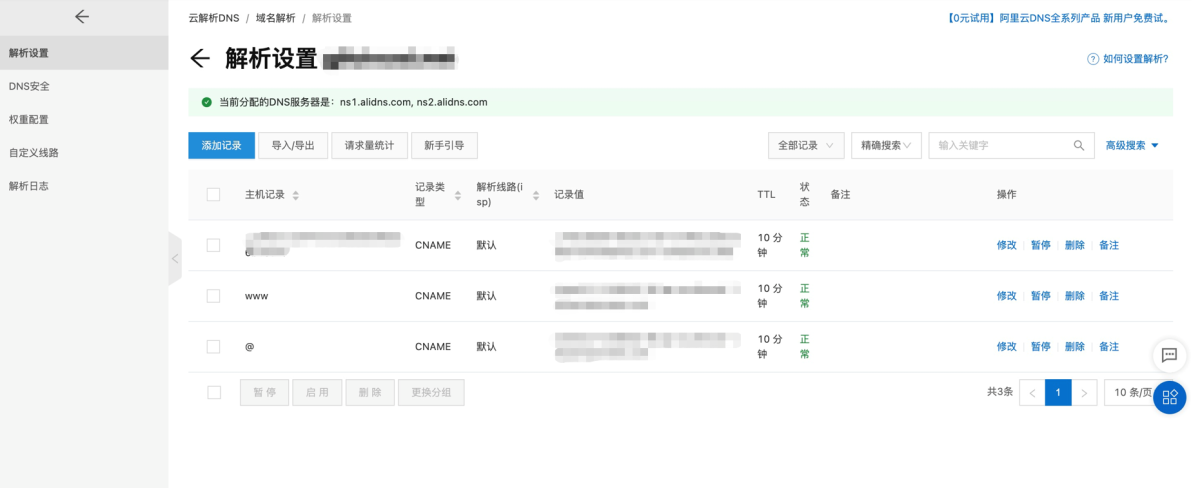Collapse the left panel via side handle
1200x488 pixels.
175,258
